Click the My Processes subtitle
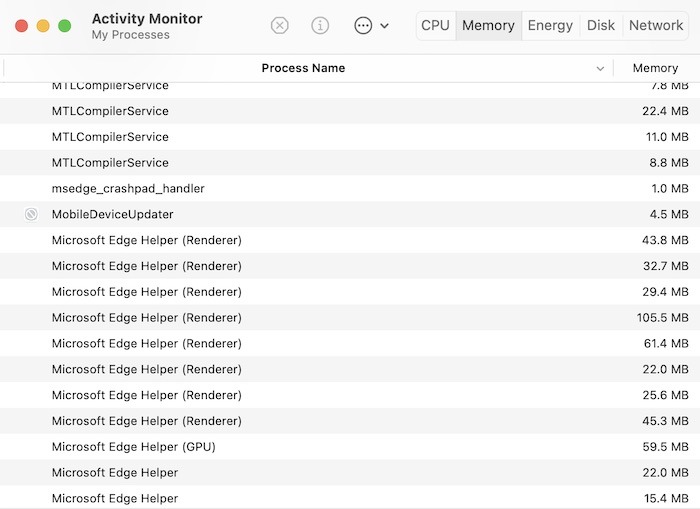700x509 pixels. (130, 35)
